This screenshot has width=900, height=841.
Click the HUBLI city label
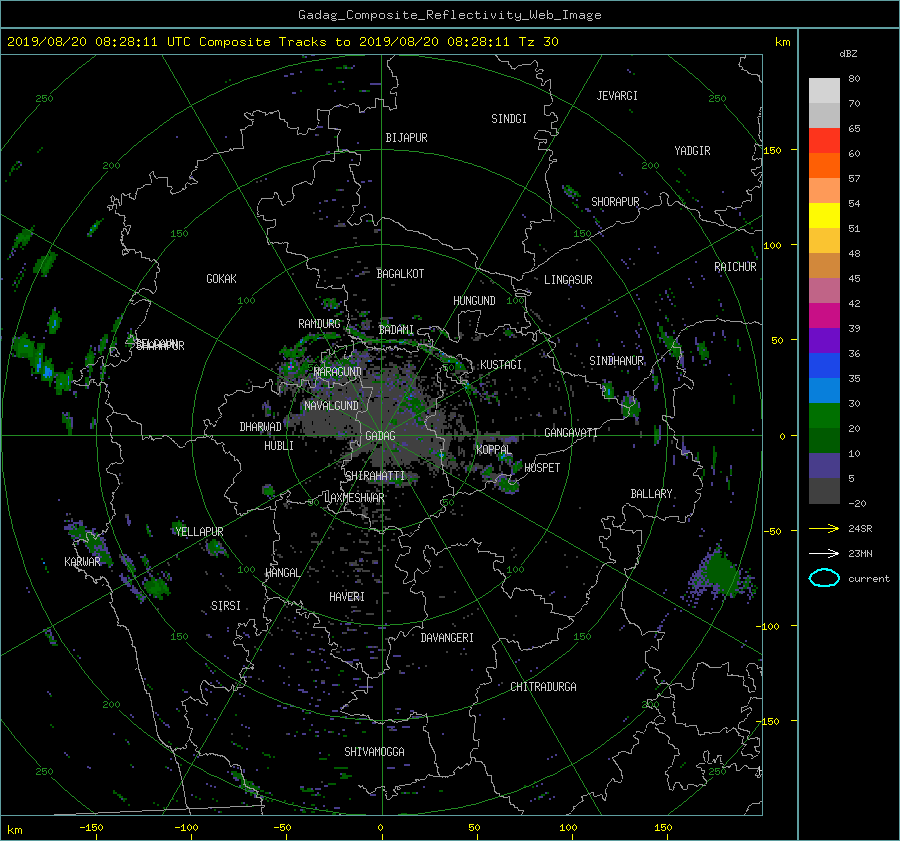coord(279,446)
